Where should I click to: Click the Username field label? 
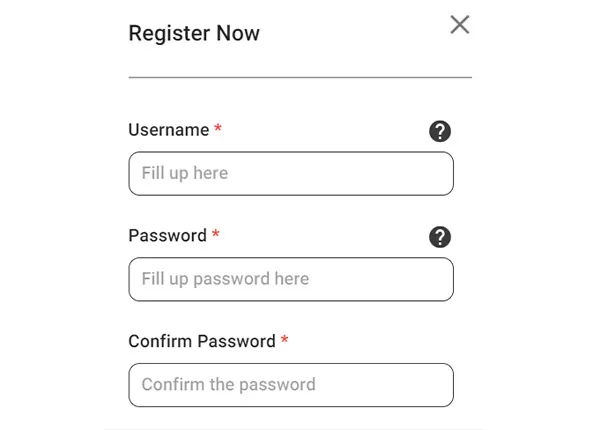point(168,130)
